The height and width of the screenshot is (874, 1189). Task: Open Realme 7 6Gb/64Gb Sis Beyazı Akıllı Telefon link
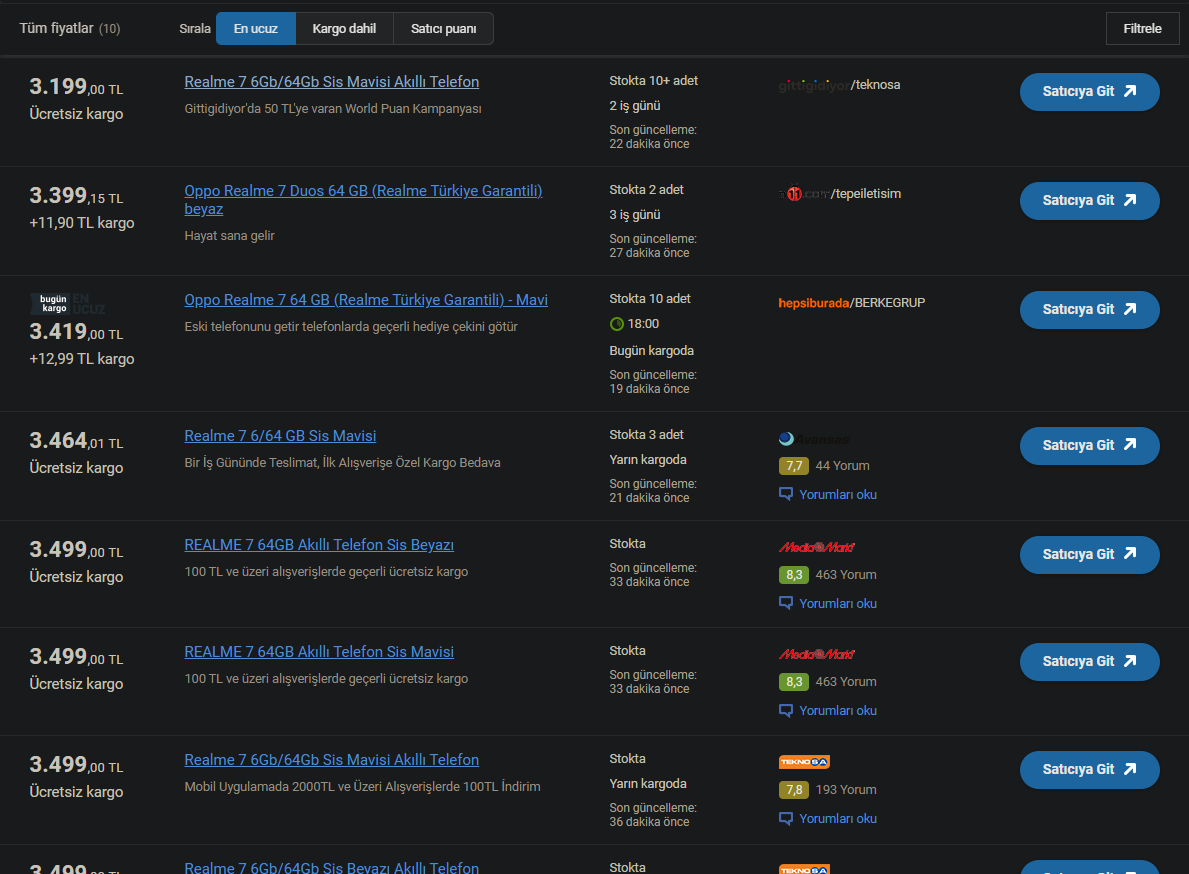coord(331,868)
